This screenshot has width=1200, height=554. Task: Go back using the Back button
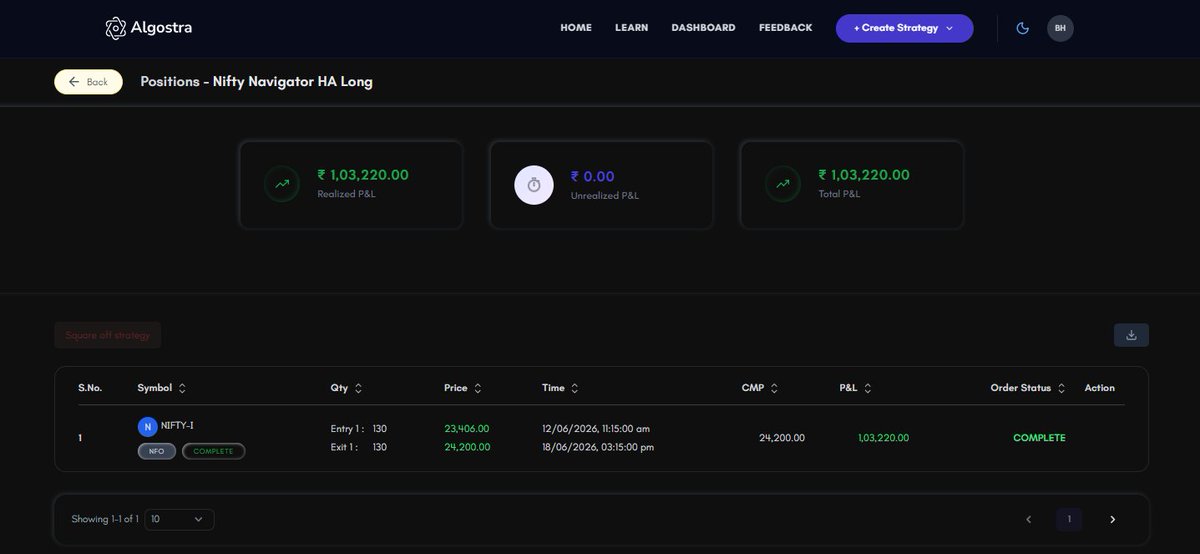pos(88,82)
